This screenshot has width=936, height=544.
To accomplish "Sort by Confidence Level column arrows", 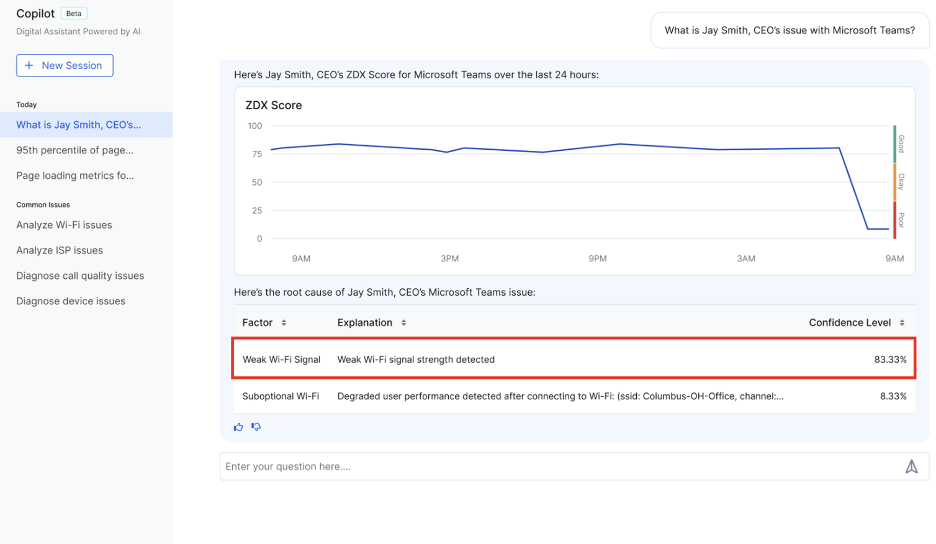I will (x=903, y=323).
